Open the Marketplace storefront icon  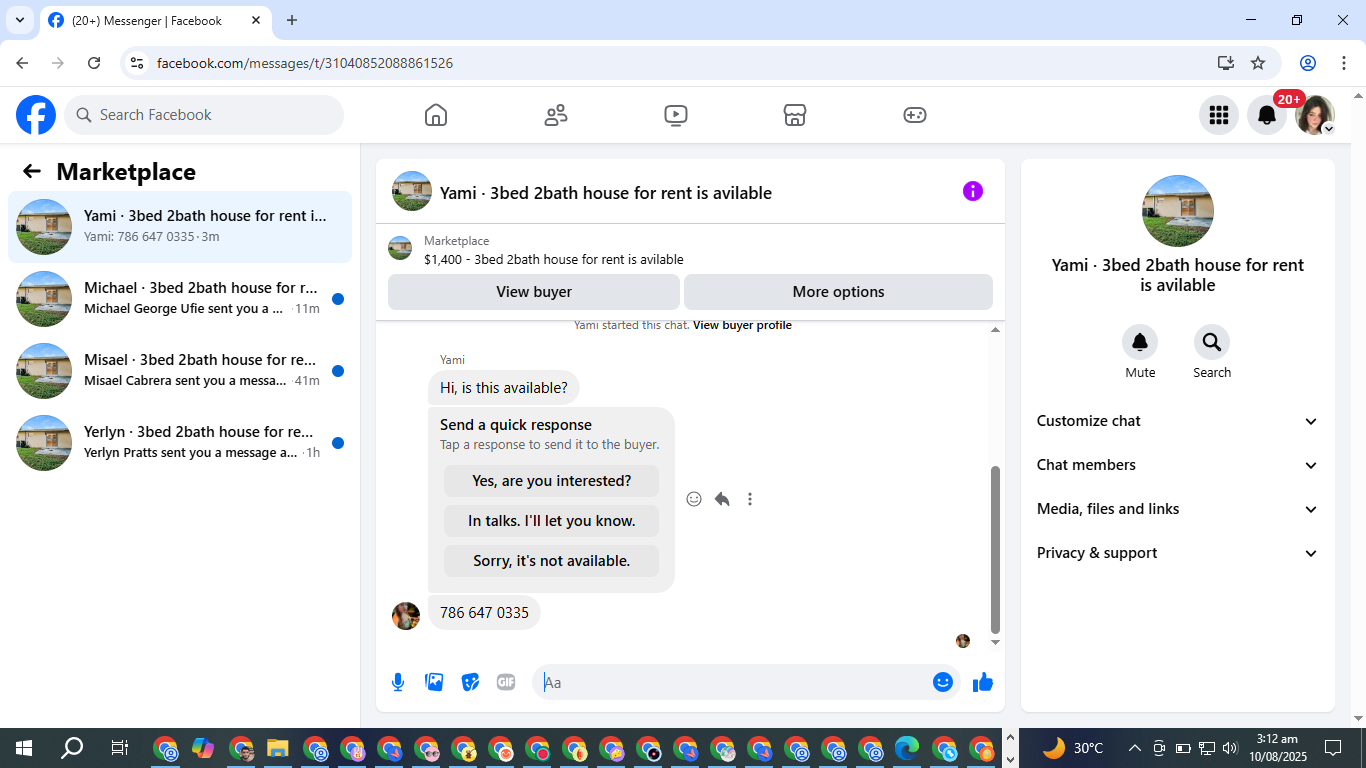pyautogui.click(x=795, y=115)
